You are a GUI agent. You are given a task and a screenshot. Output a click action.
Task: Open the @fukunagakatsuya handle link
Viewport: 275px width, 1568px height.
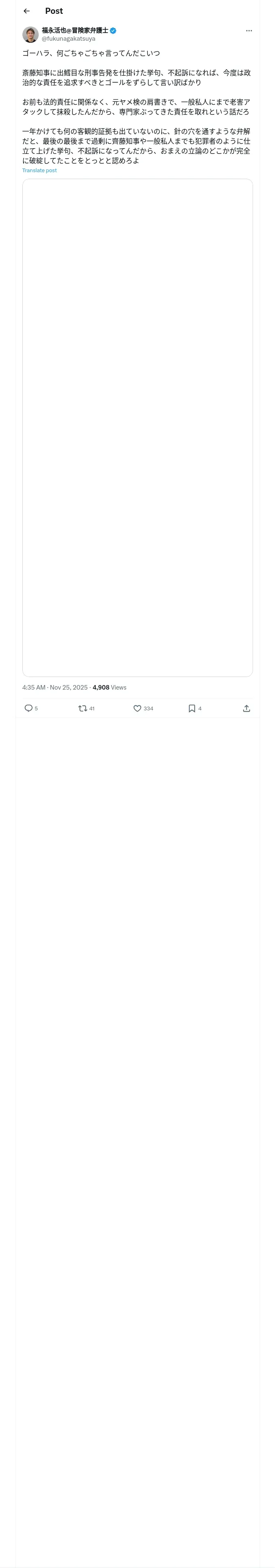68,38
